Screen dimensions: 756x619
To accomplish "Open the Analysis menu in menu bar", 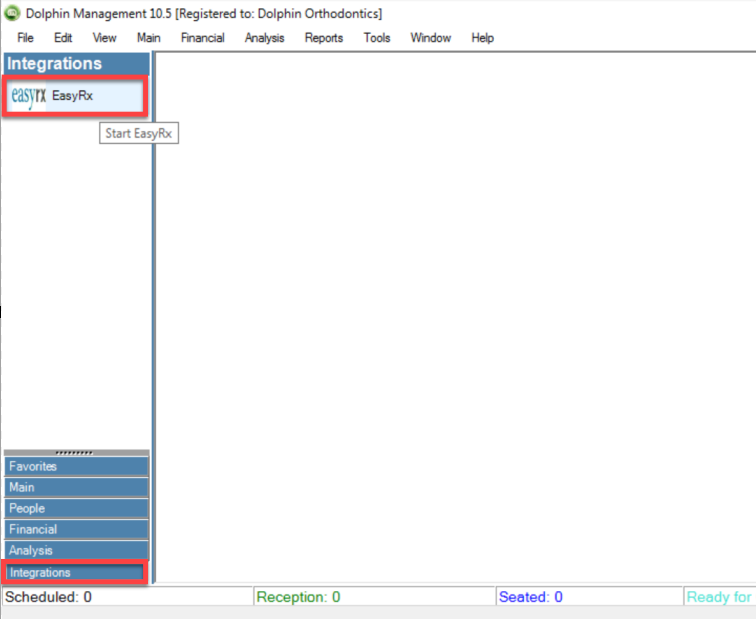I will click(265, 38).
